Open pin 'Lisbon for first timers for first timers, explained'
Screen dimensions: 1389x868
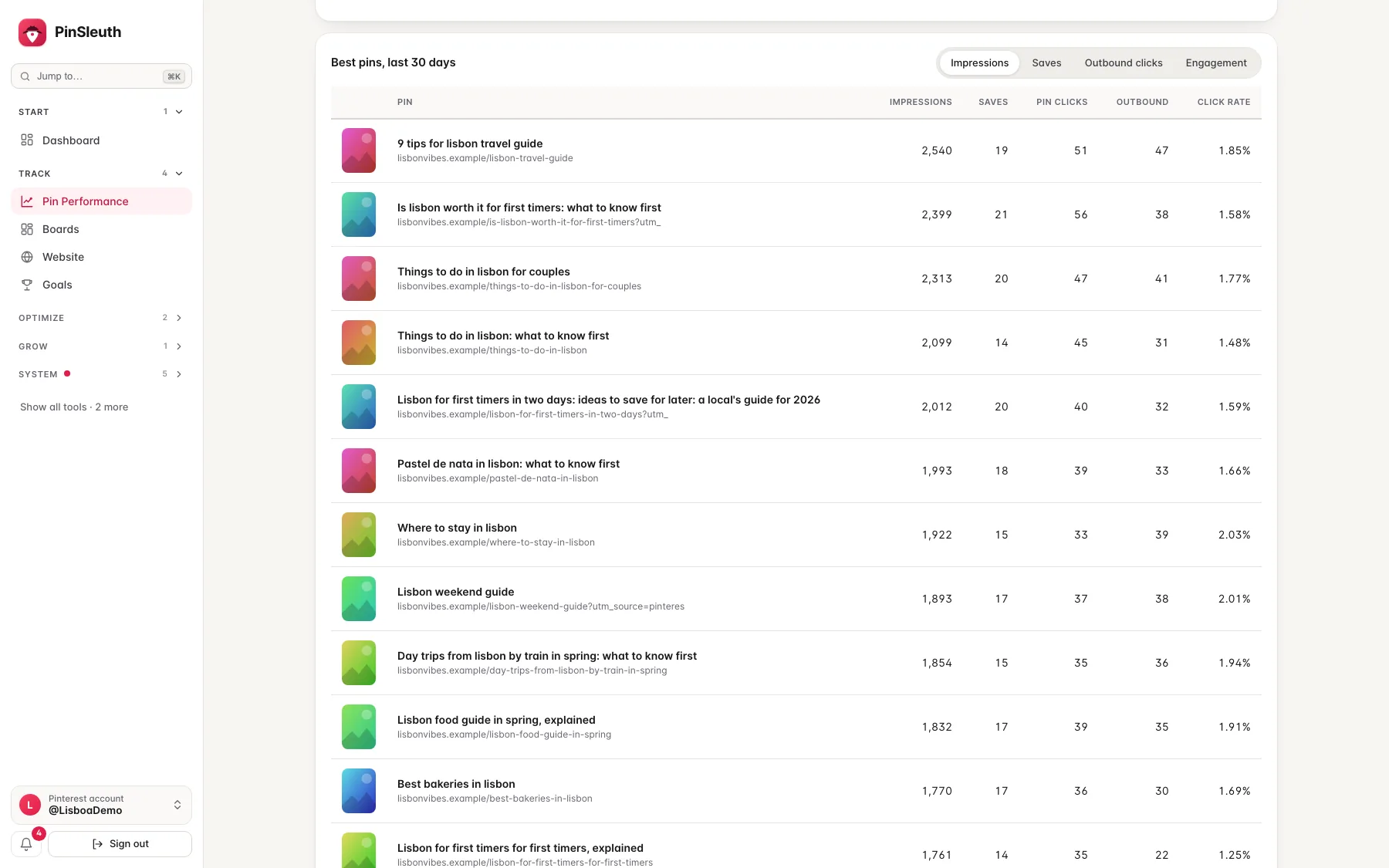[x=520, y=848]
